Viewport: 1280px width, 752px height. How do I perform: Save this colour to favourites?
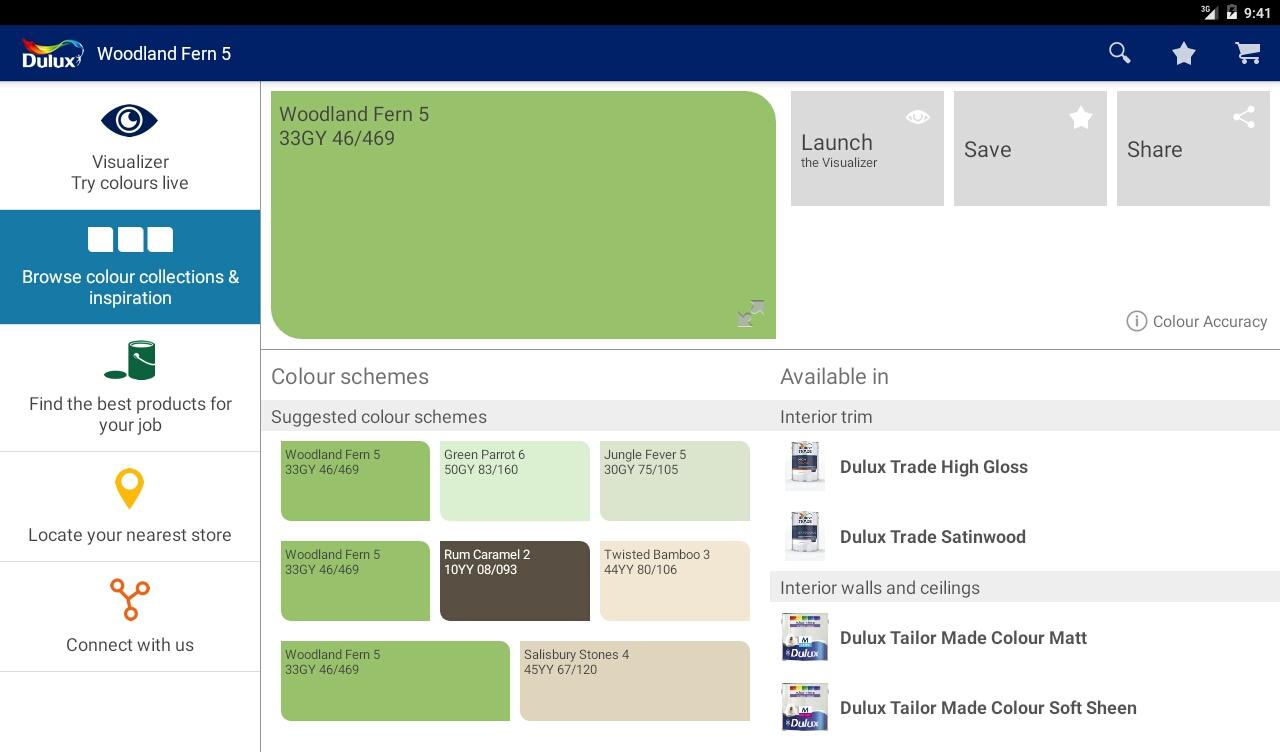(x=1030, y=149)
